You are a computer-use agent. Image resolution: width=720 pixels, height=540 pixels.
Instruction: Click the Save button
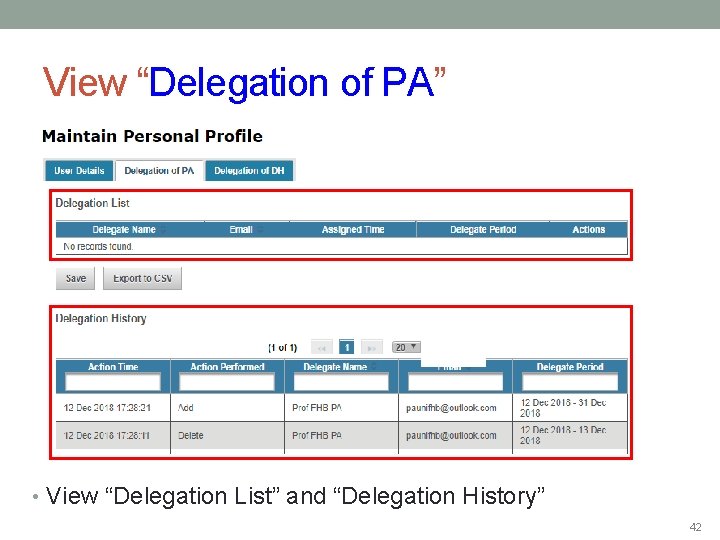[75, 278]
